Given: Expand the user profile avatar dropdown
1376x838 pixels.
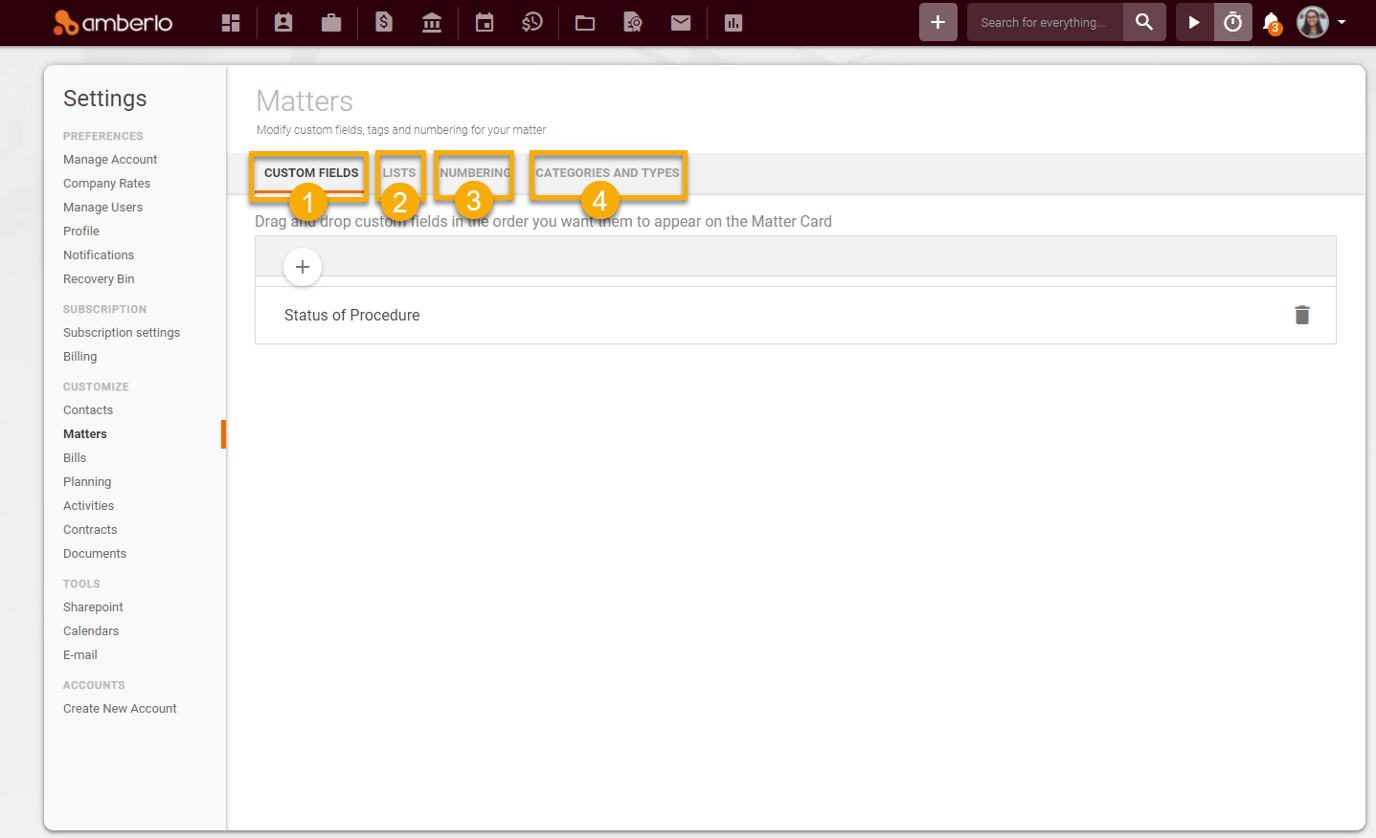Looking at the screenshot, I should pyautogui.click(x=1321, y=22).
